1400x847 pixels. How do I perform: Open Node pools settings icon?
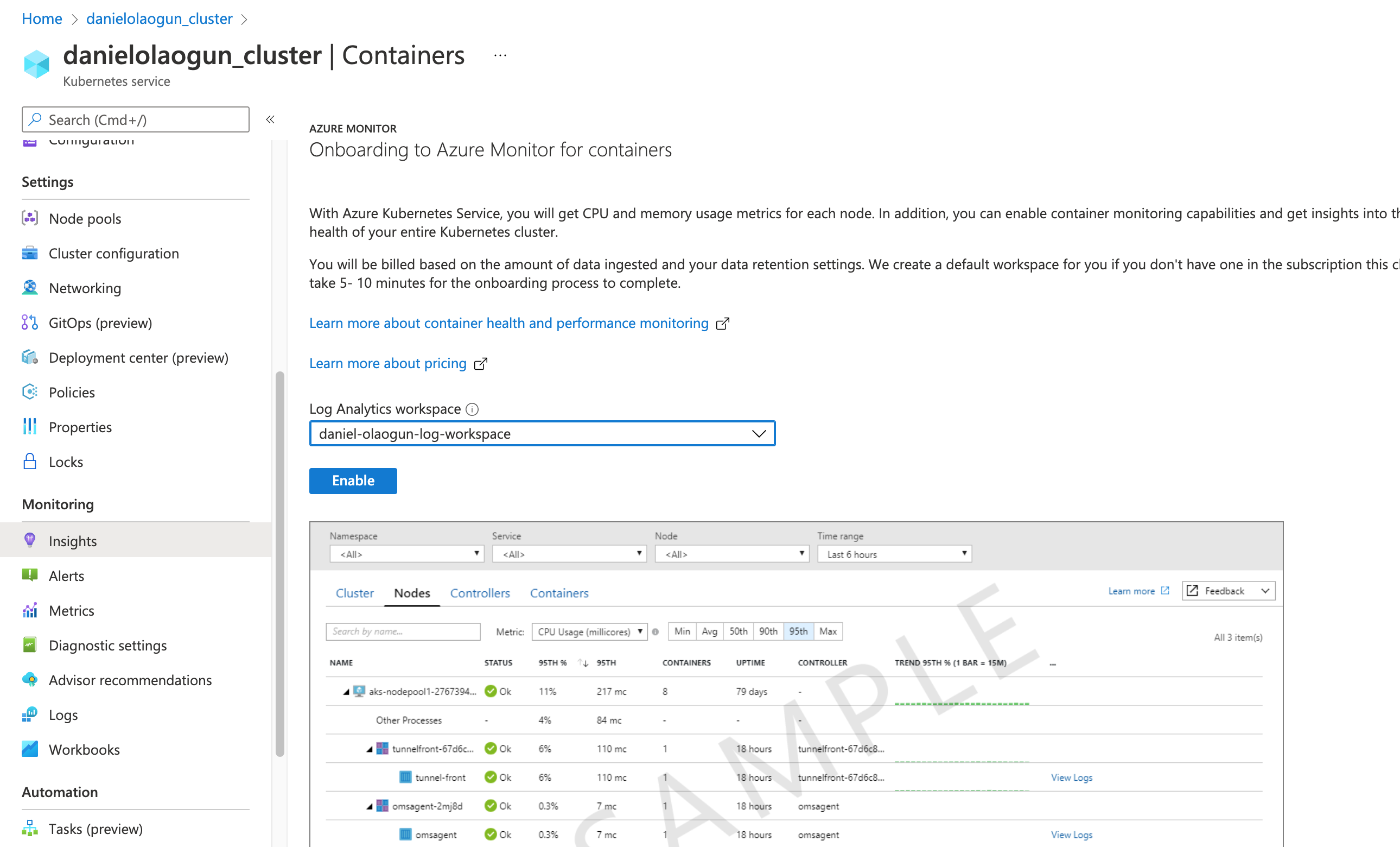(29, 218)
